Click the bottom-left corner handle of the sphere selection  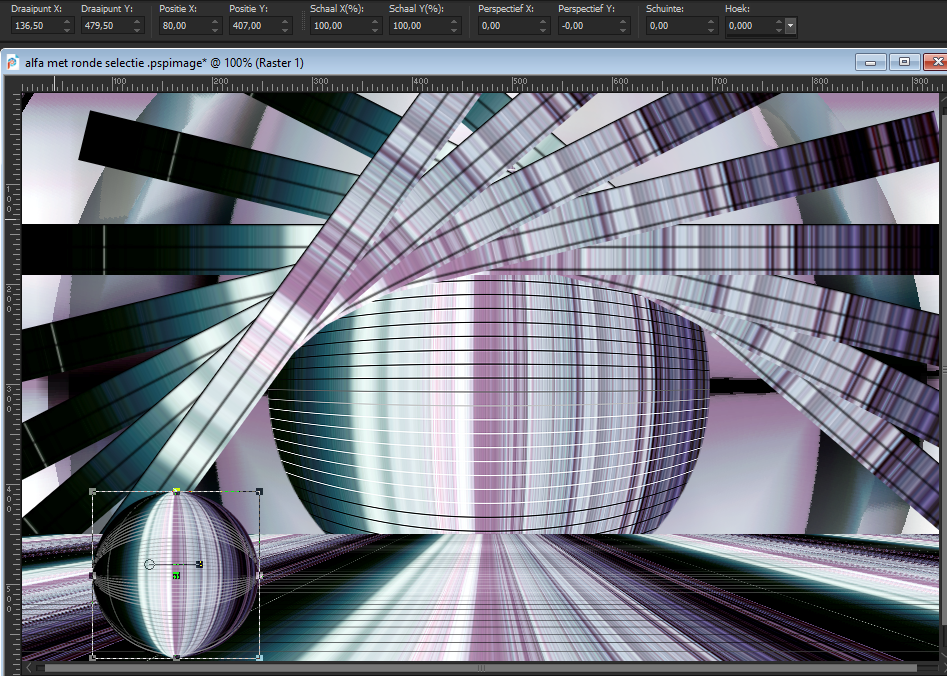92,657
